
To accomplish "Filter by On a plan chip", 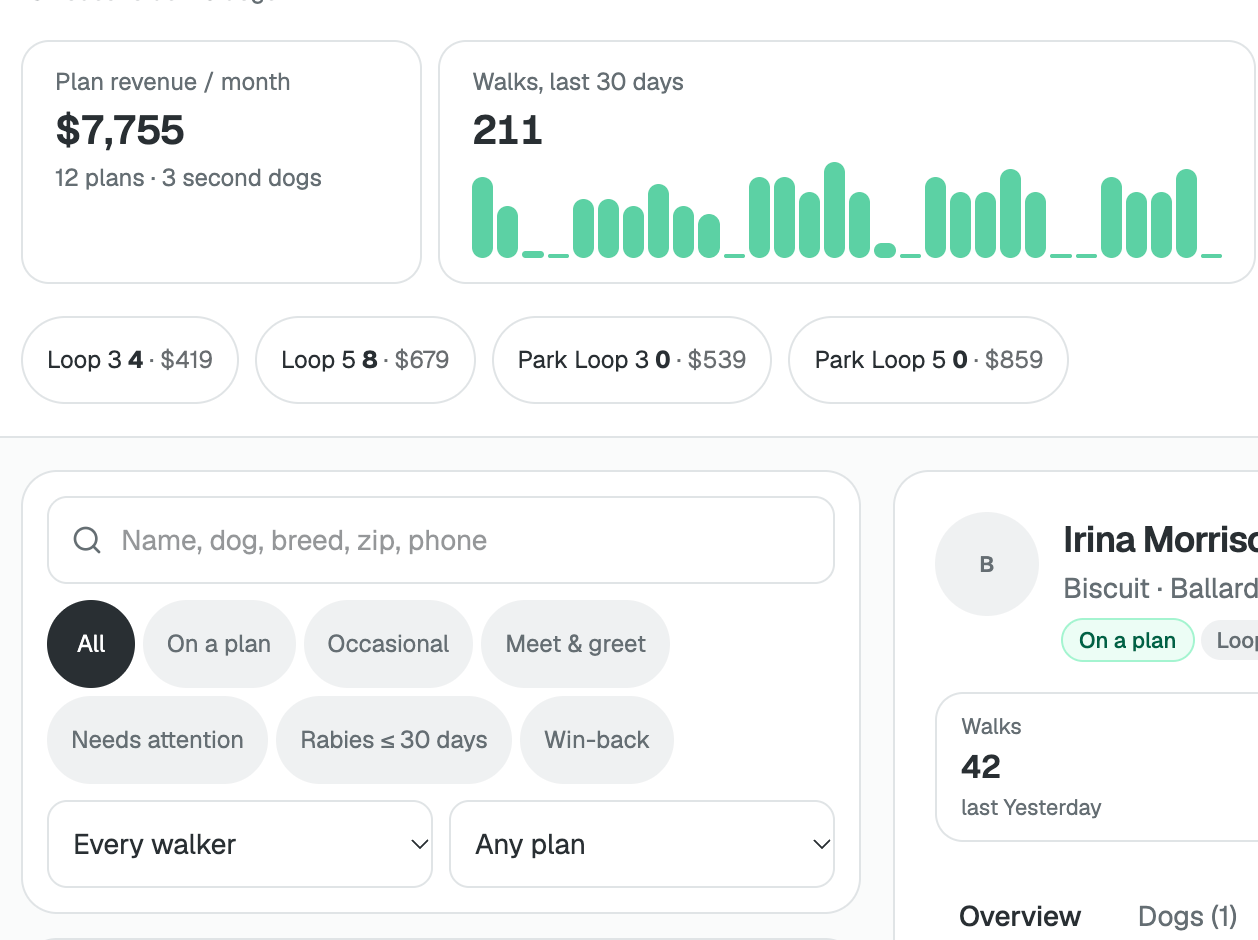I will [x=219, y=644].
